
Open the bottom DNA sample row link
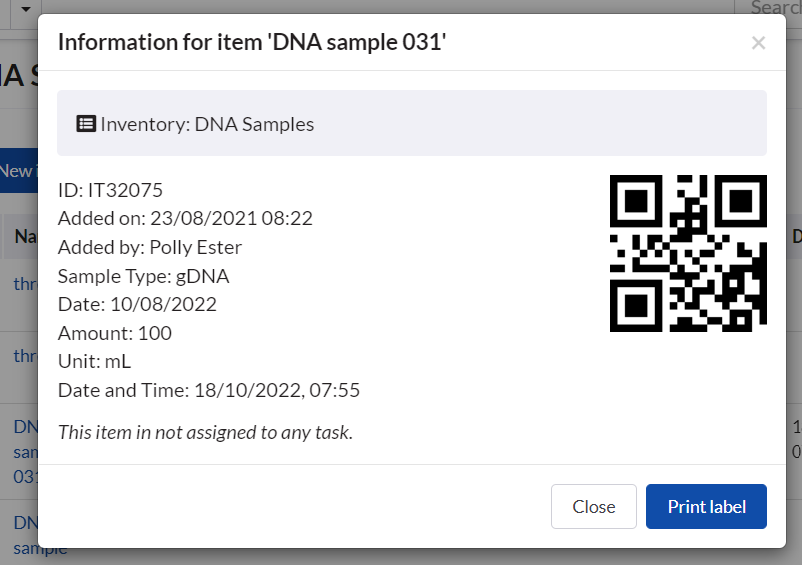pyautogui.click(x=24, y=522)
